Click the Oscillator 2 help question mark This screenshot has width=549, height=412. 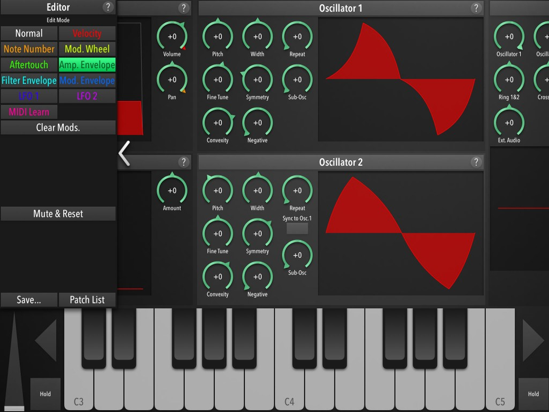tap(476, 162)
